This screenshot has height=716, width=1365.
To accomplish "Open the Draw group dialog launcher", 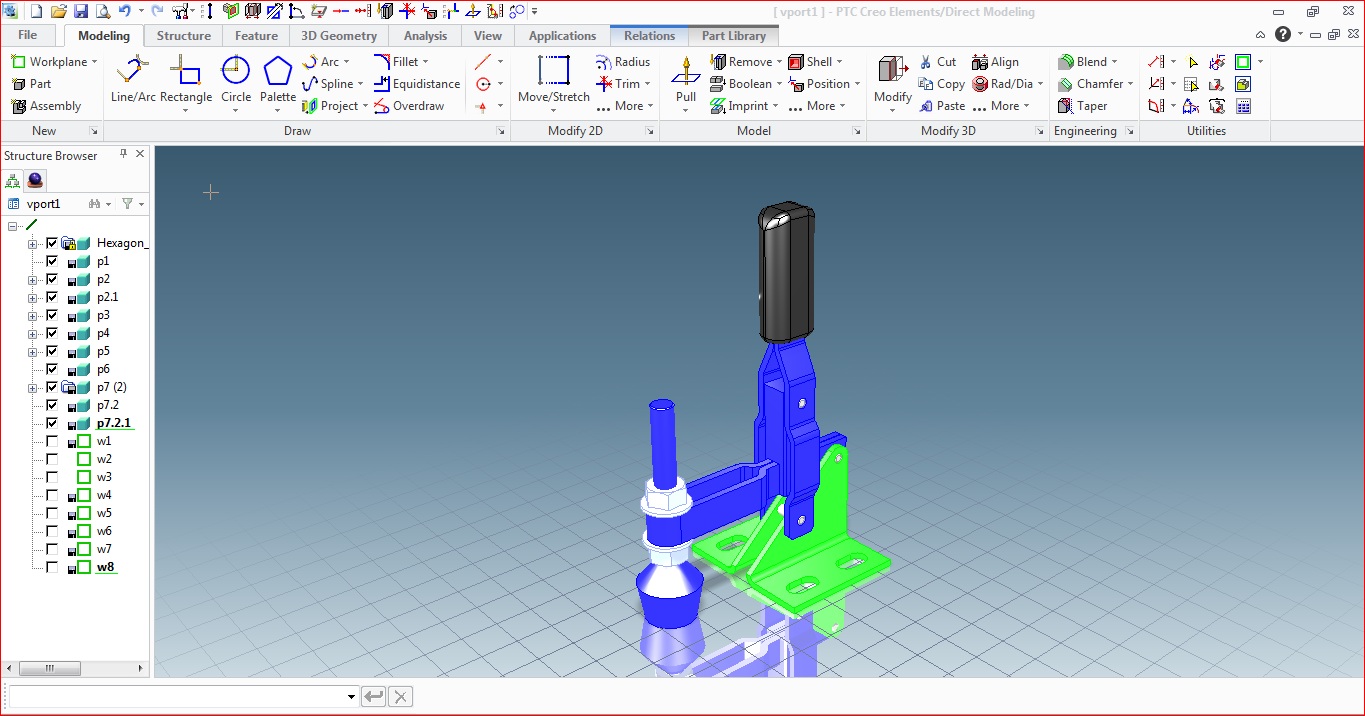I will [502, 132].
